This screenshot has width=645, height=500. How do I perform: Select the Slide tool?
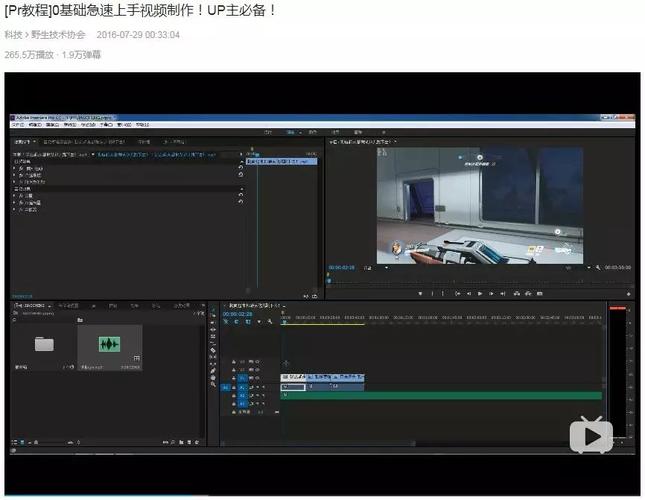[213, 364]
